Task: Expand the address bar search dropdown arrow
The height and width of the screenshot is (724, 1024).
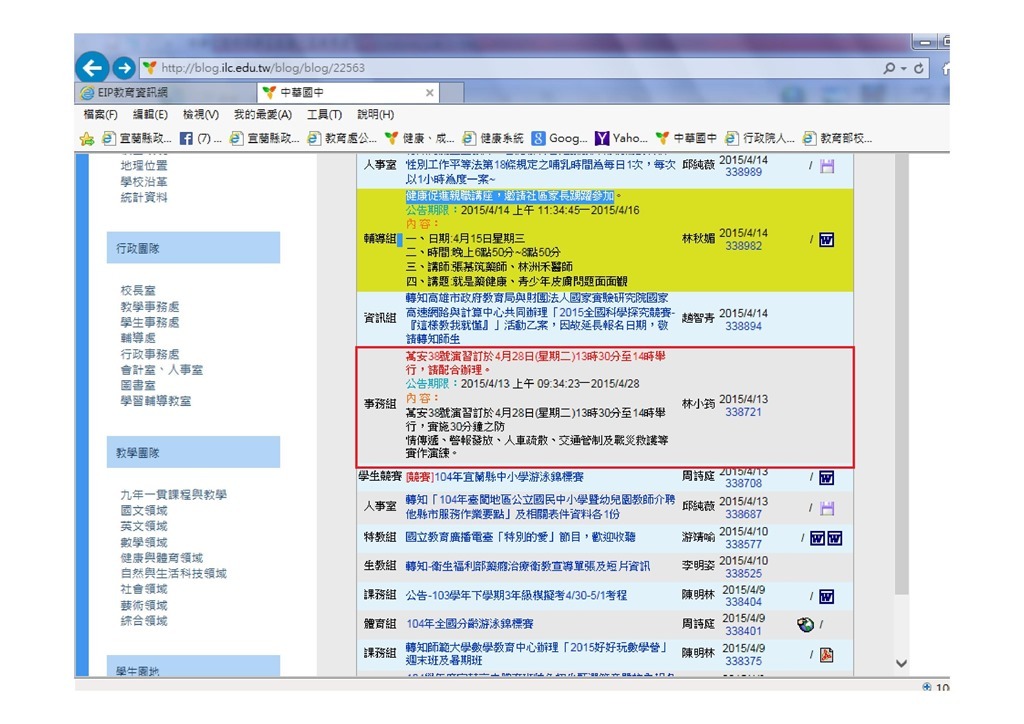Action: pyautogui.click(x=904, y=68)
